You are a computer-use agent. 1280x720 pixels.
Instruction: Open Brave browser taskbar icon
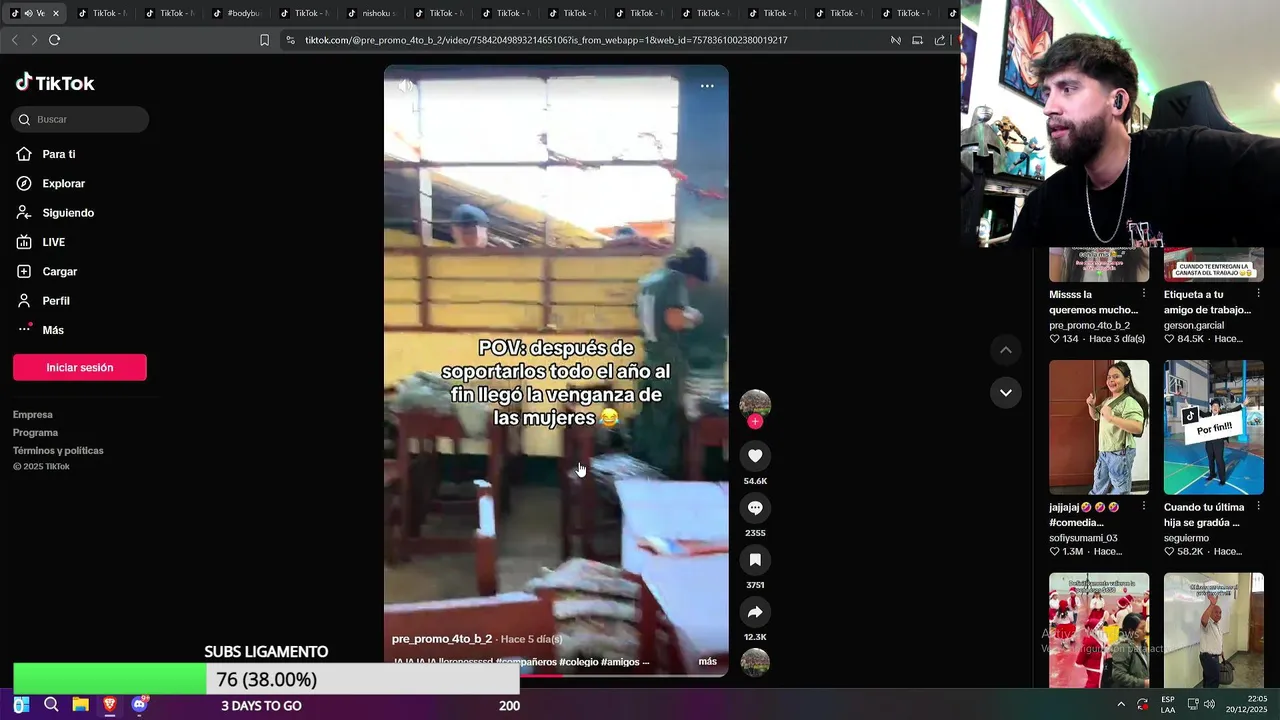110,705
